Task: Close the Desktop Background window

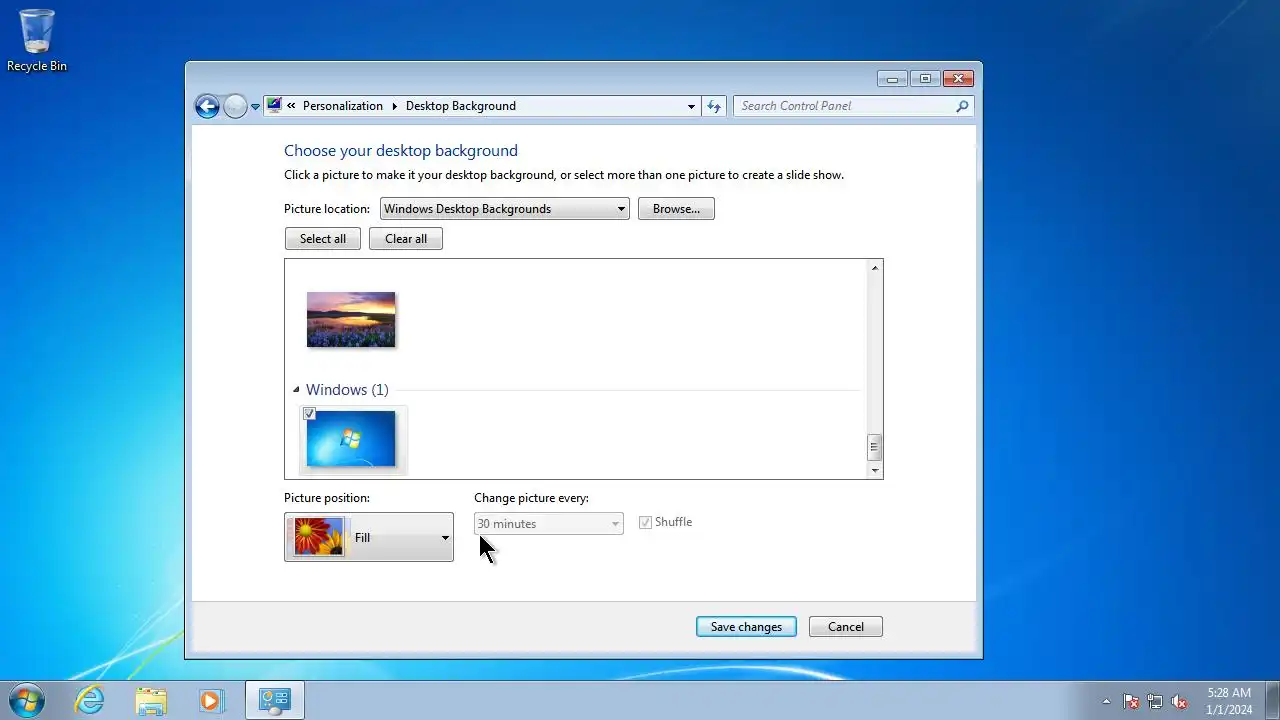Action: (x=958, y=79)
